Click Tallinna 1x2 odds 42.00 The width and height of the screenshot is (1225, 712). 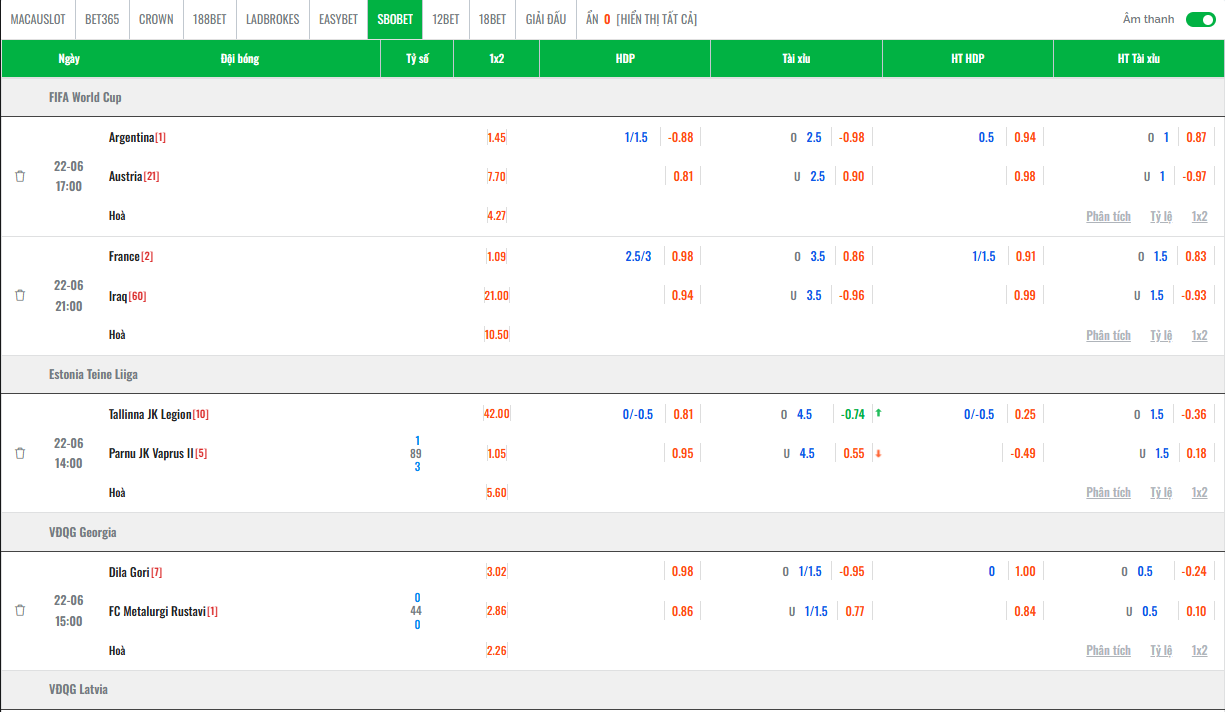pos(496,414)
